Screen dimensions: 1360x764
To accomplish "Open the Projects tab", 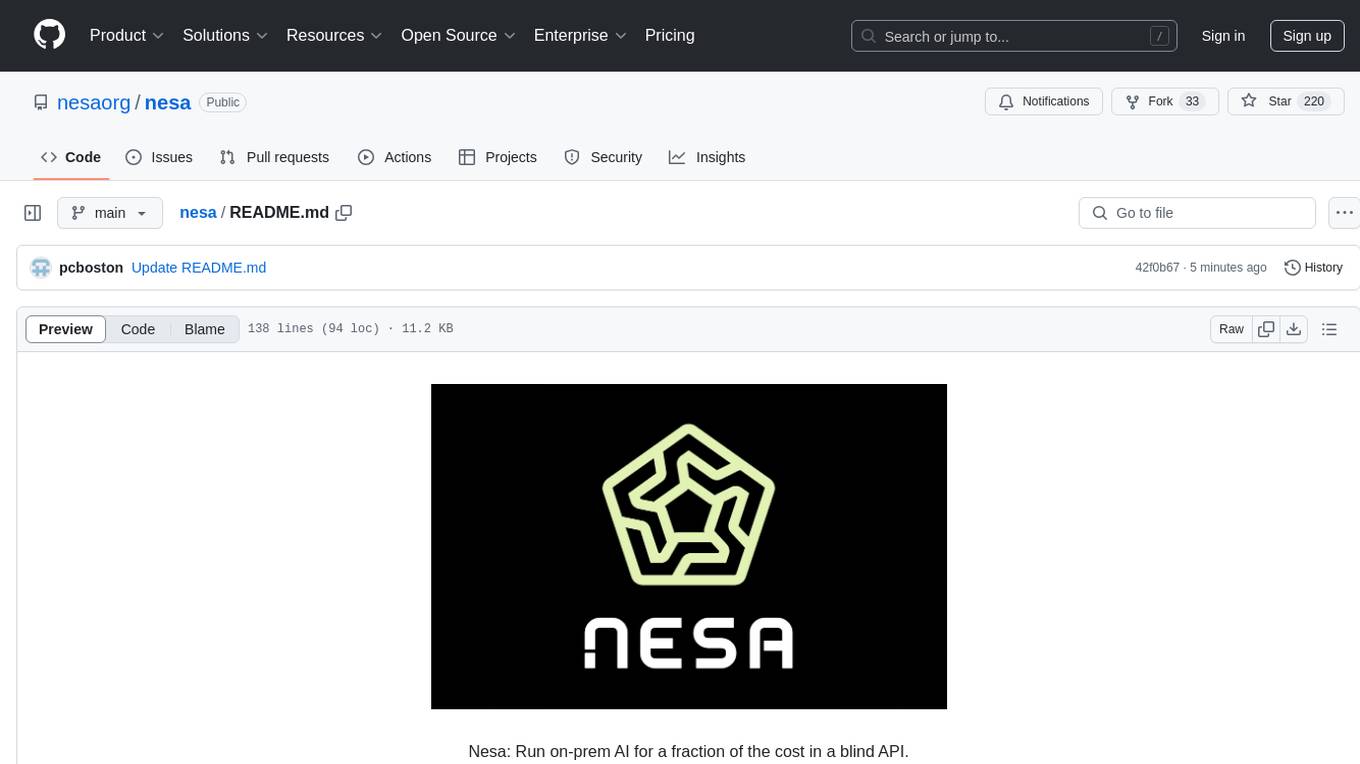I will pos(498,157).
